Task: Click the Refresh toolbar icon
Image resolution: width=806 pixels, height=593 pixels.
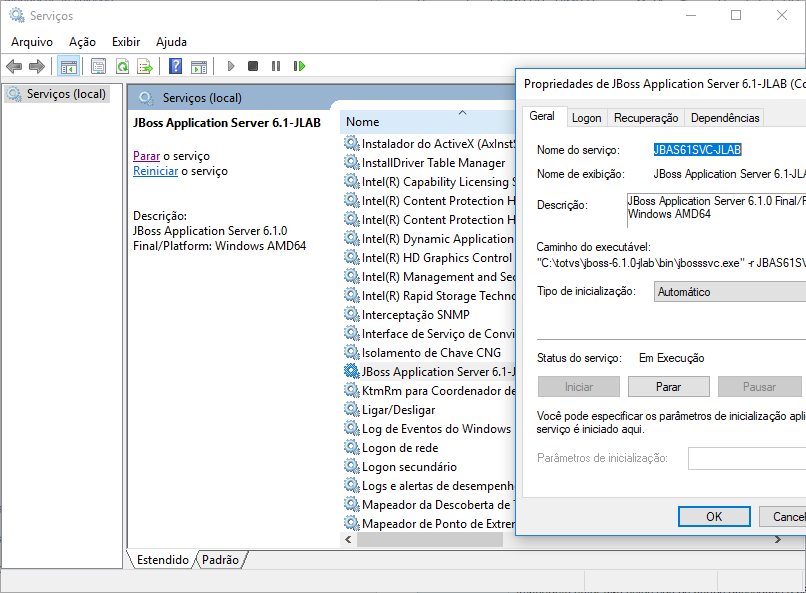Action: click(x=122, y=66)
